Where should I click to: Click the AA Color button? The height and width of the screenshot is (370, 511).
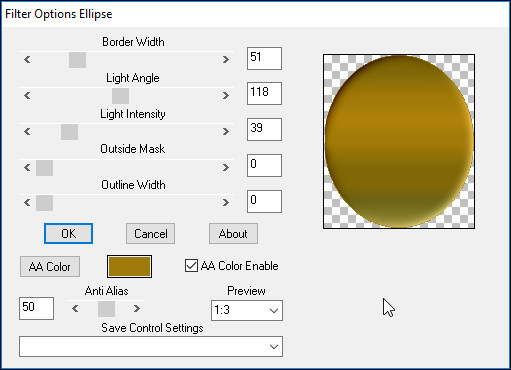[x=50, y=266]
